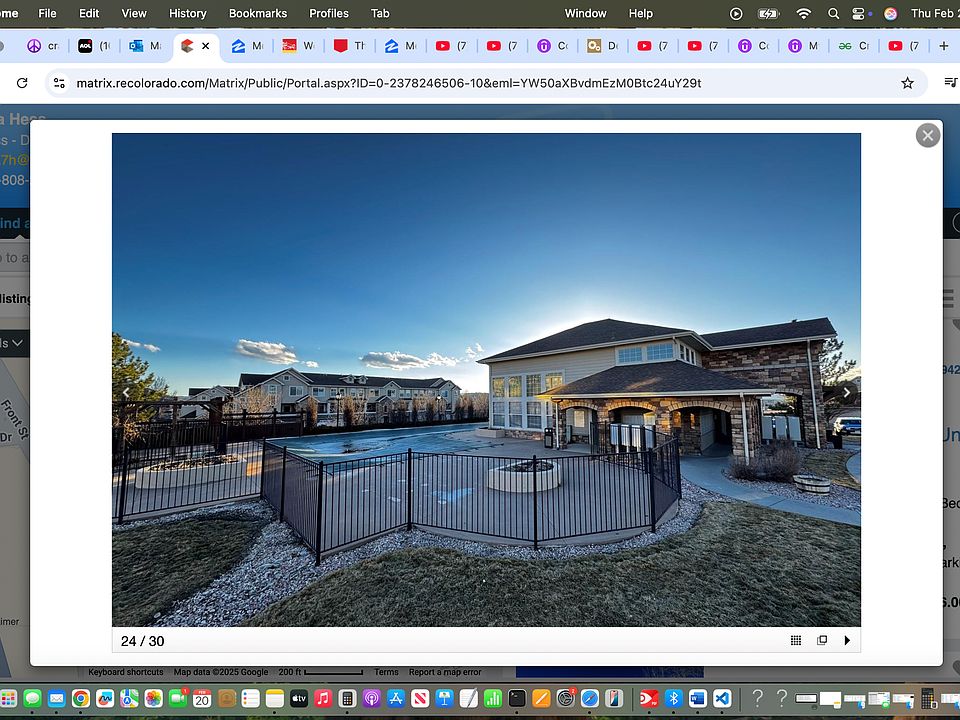
Task: Open Spotlight search in menu bar
Action: click(833, 13)
